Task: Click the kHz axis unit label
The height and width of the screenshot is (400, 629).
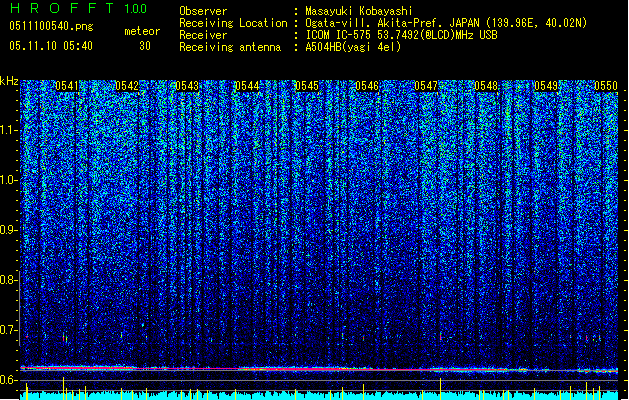Action: point(9,81)
